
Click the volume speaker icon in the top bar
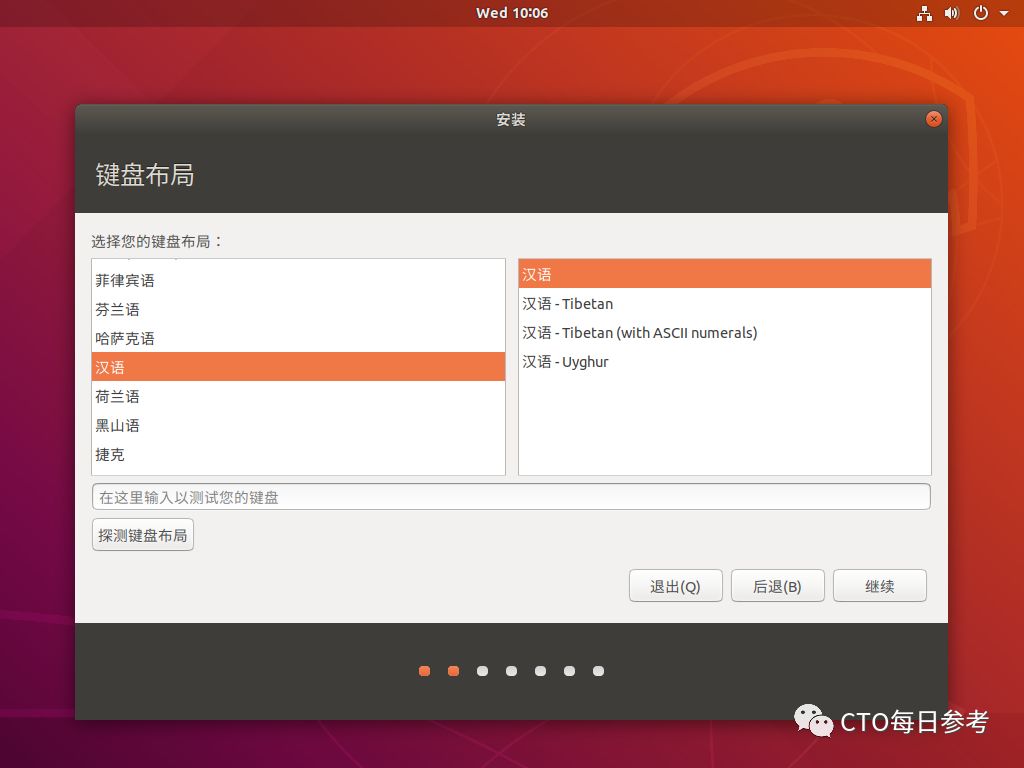[x=950, y=13]
